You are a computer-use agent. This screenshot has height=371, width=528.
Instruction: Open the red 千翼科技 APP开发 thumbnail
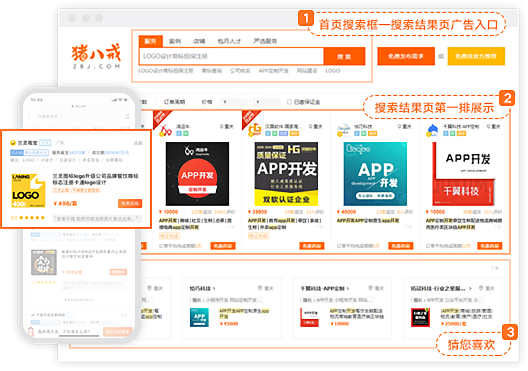click(x=464, y=174)
